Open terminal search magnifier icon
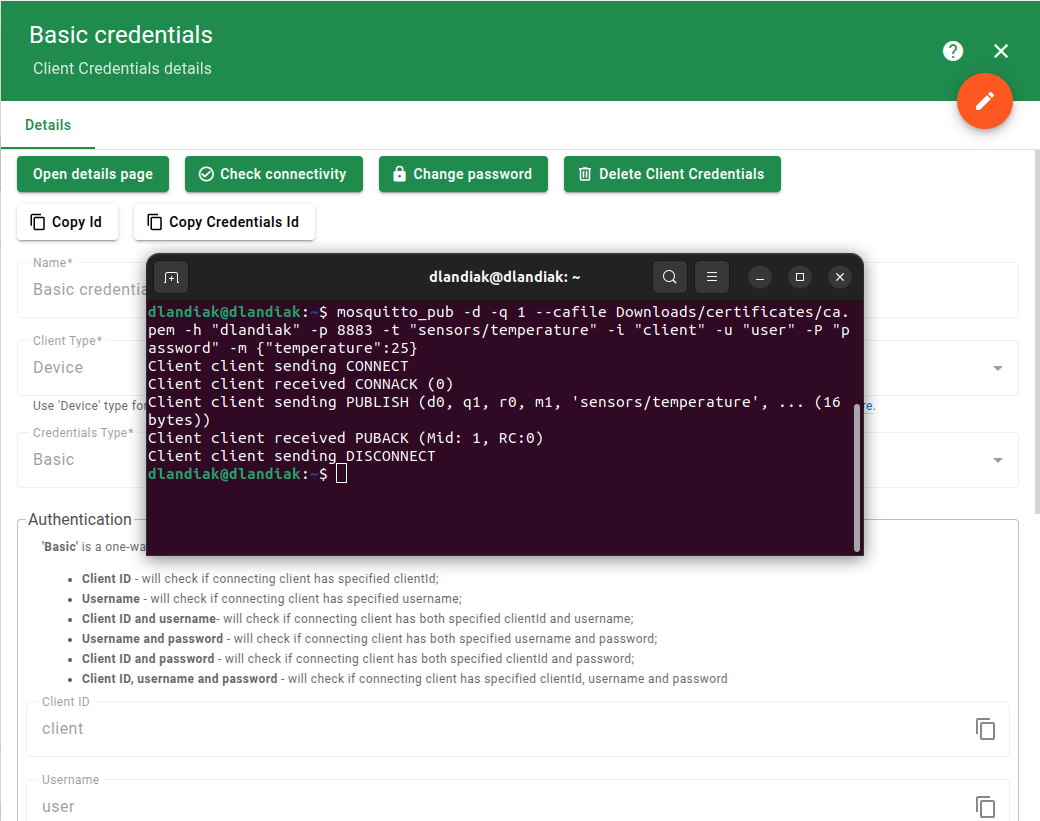 pyautogui.click(x=670, y=277)
